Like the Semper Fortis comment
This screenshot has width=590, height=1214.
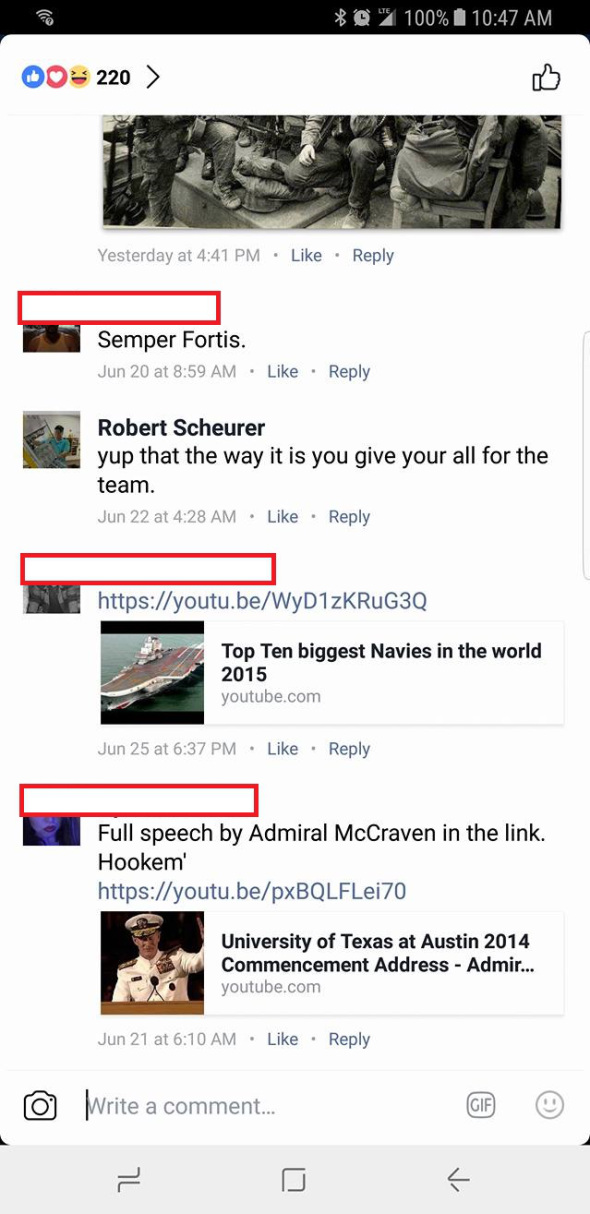coord(283,371)
